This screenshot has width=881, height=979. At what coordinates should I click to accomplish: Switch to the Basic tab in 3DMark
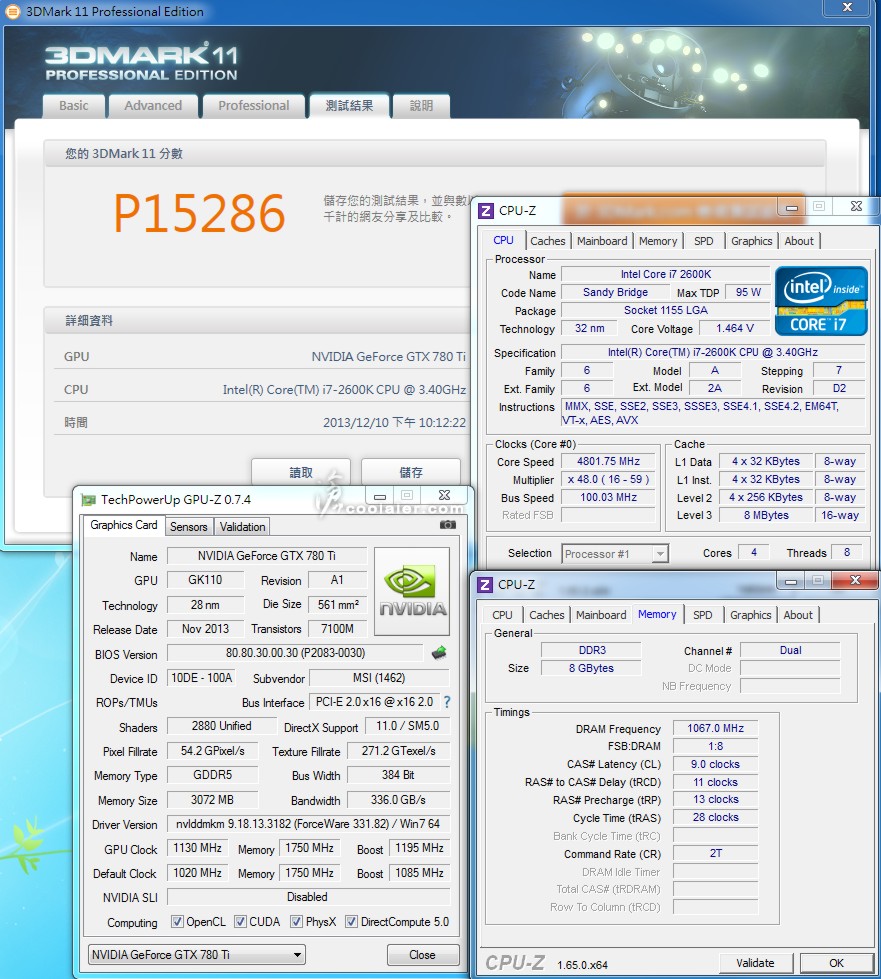click(74, 106)
